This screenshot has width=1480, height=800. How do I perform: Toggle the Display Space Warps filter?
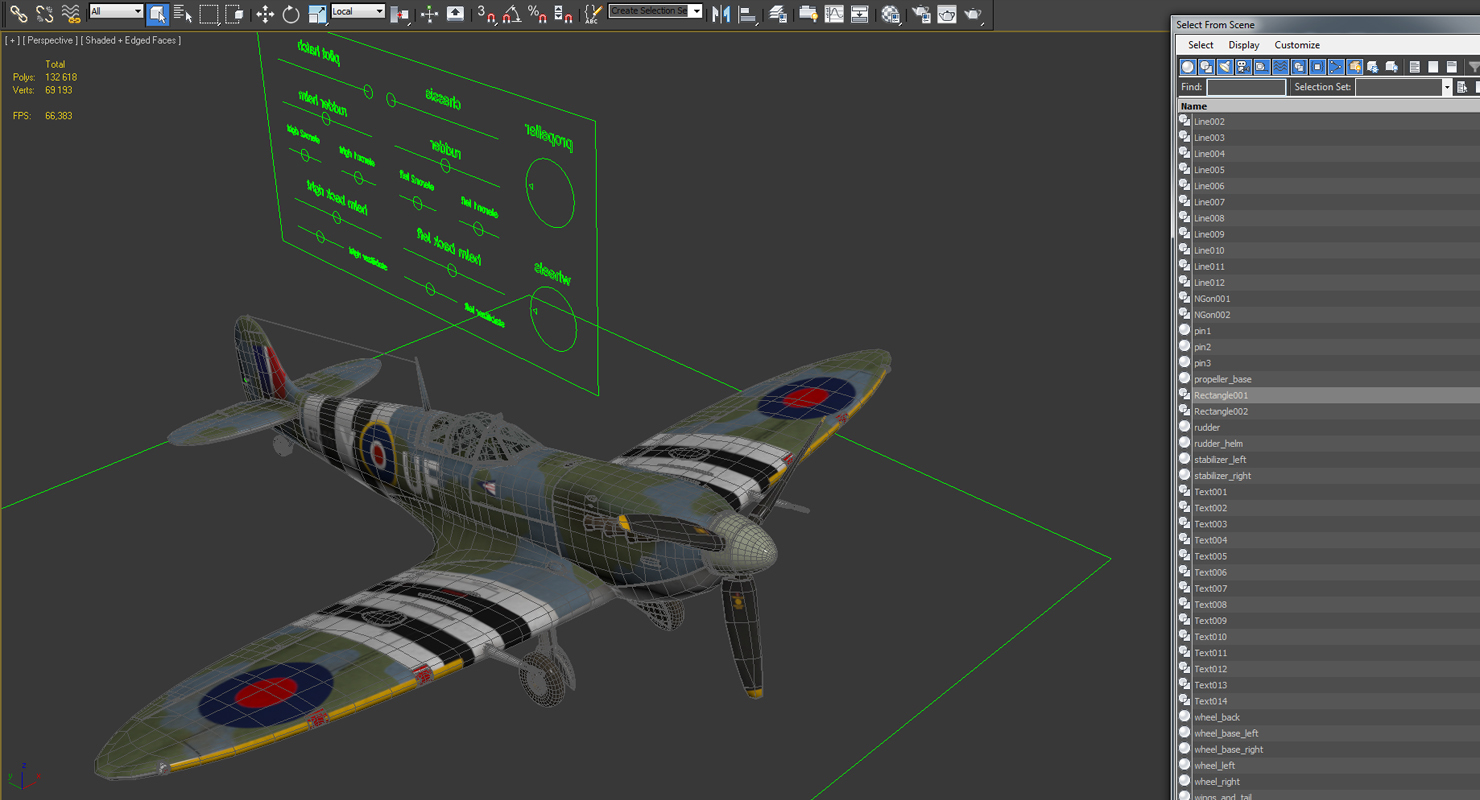point(1280,67)
